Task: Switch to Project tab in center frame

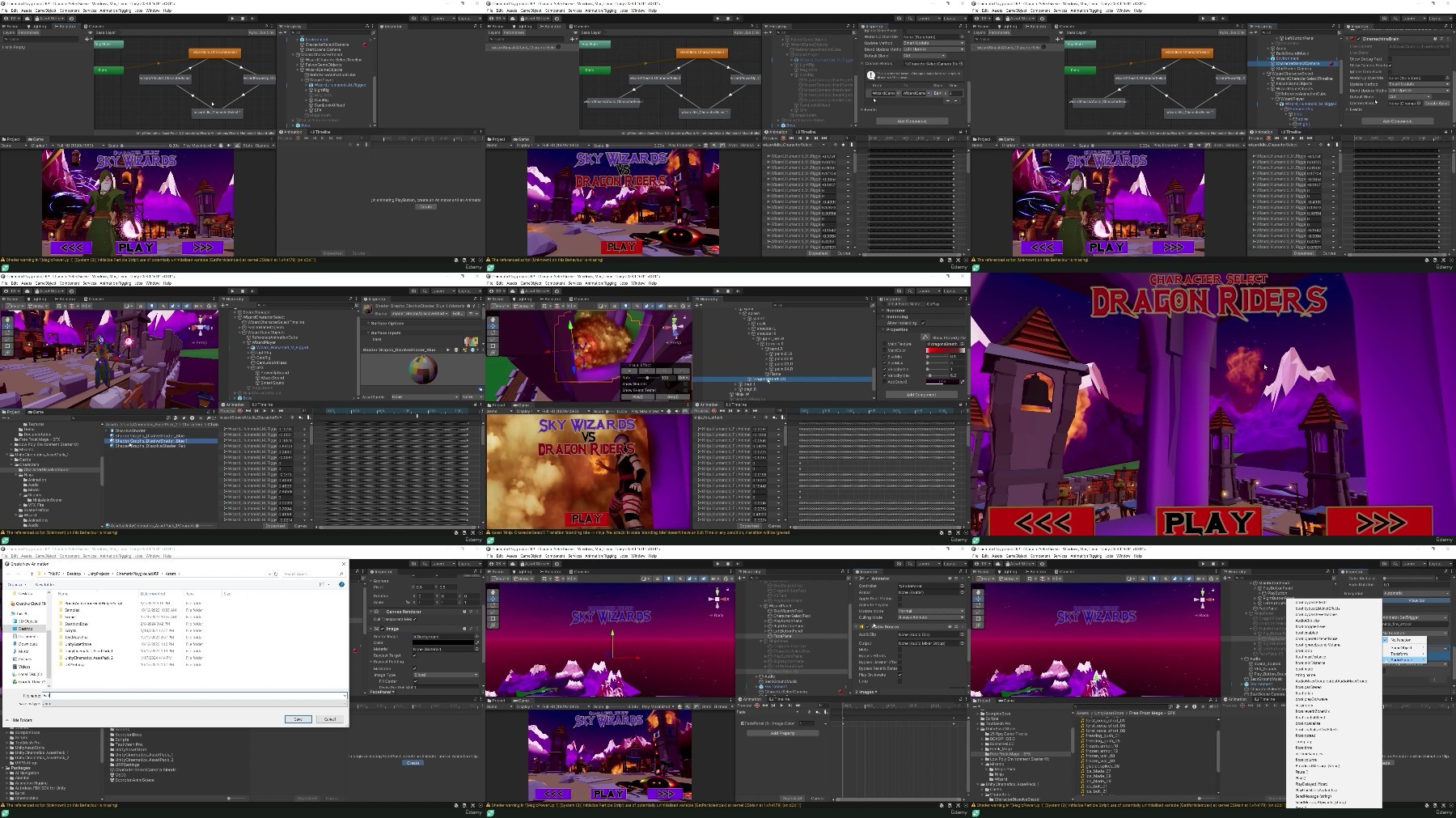Action: (497, 405)
